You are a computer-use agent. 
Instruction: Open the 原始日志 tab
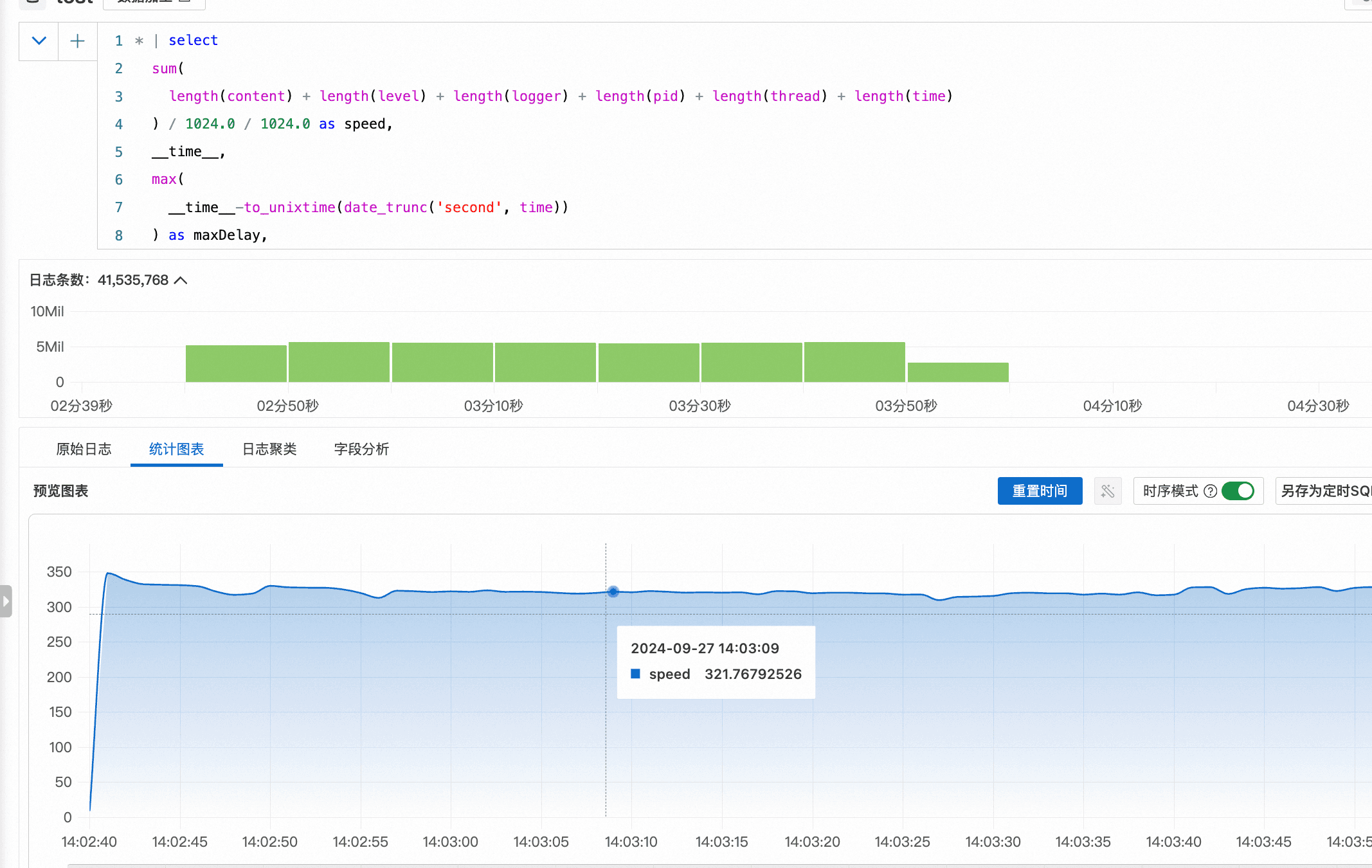(84, 449)
